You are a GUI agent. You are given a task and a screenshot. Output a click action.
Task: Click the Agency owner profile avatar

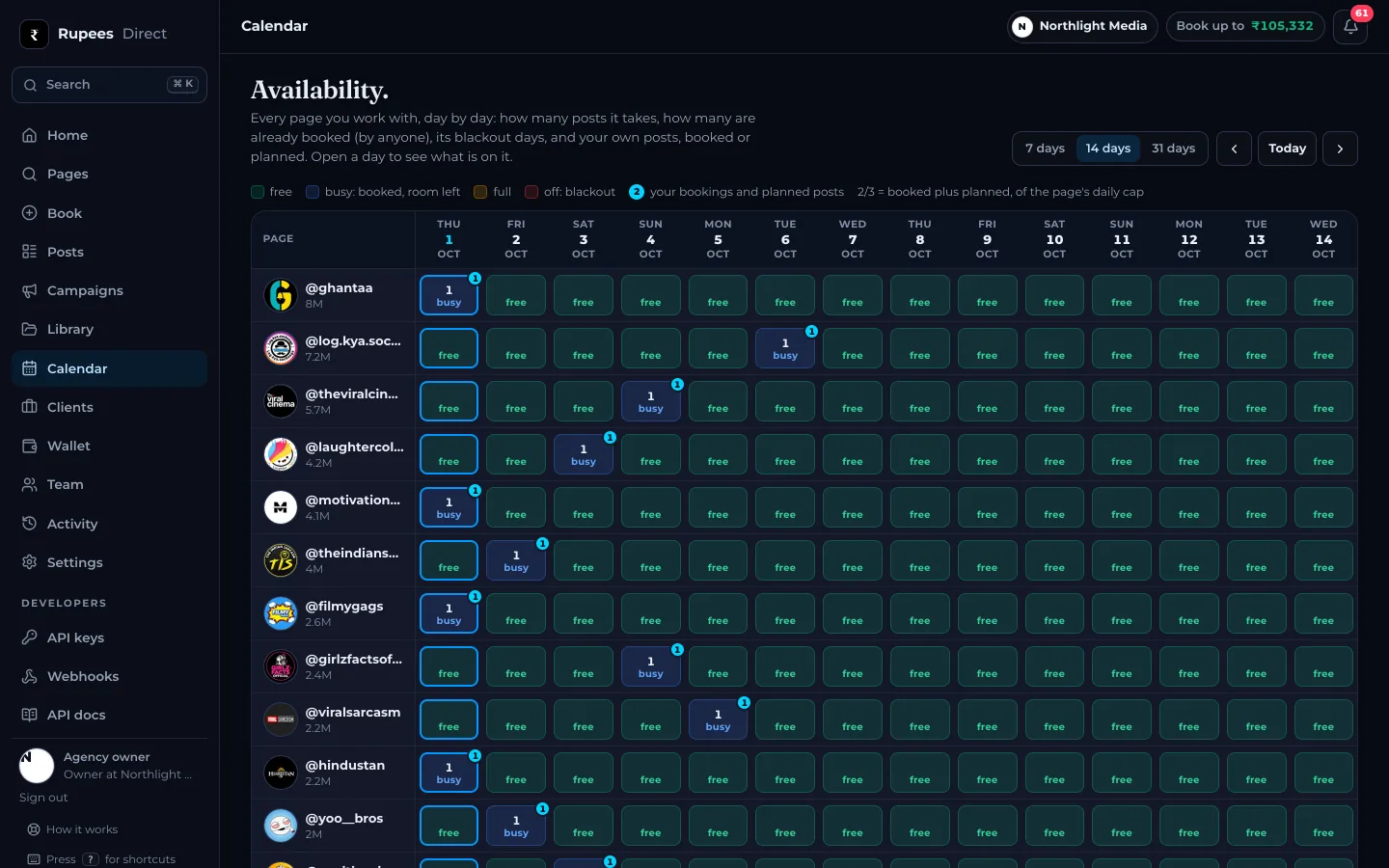click(37, 766)
